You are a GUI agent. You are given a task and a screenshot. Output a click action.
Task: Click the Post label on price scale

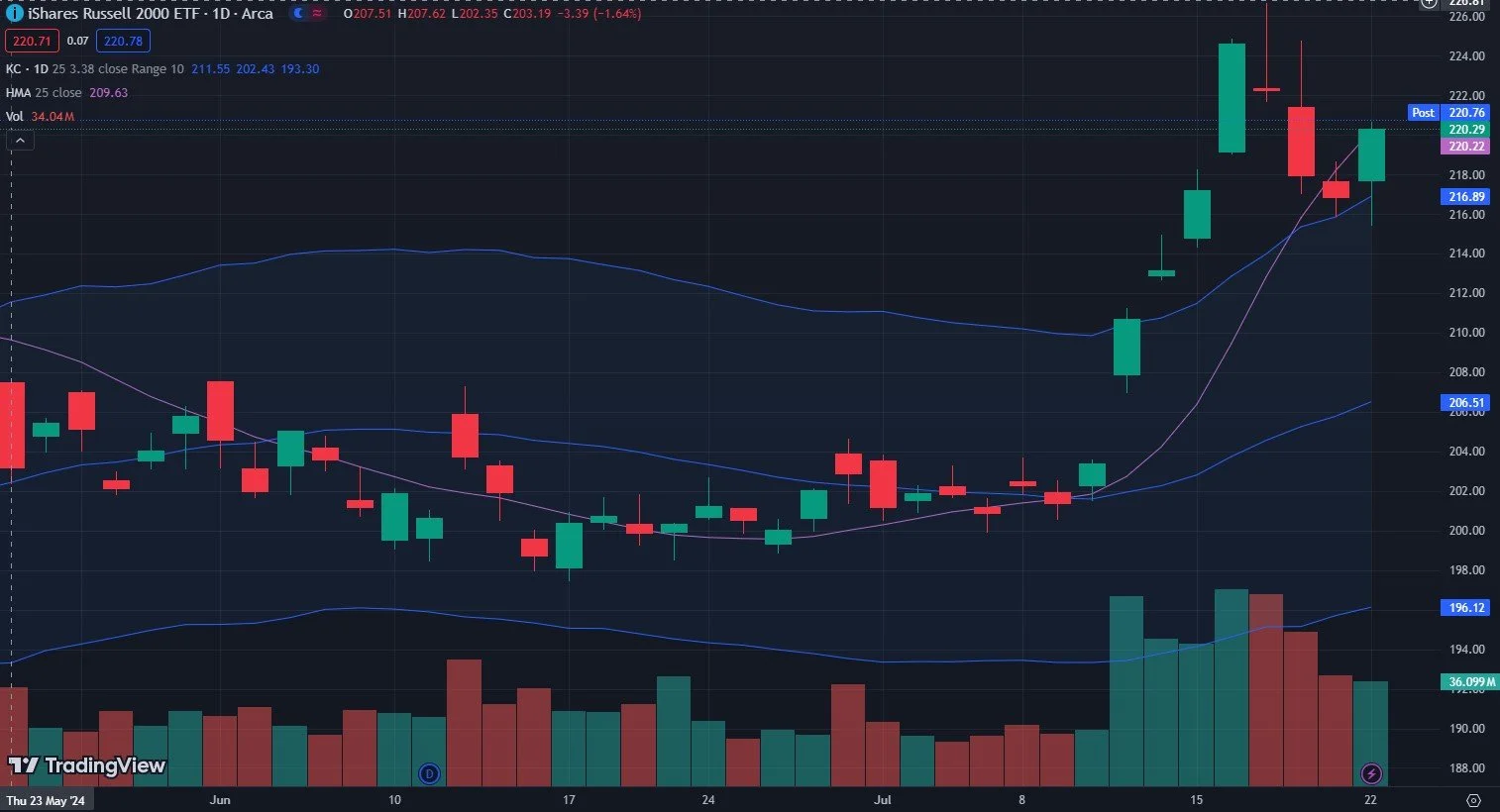point(1423,113)
